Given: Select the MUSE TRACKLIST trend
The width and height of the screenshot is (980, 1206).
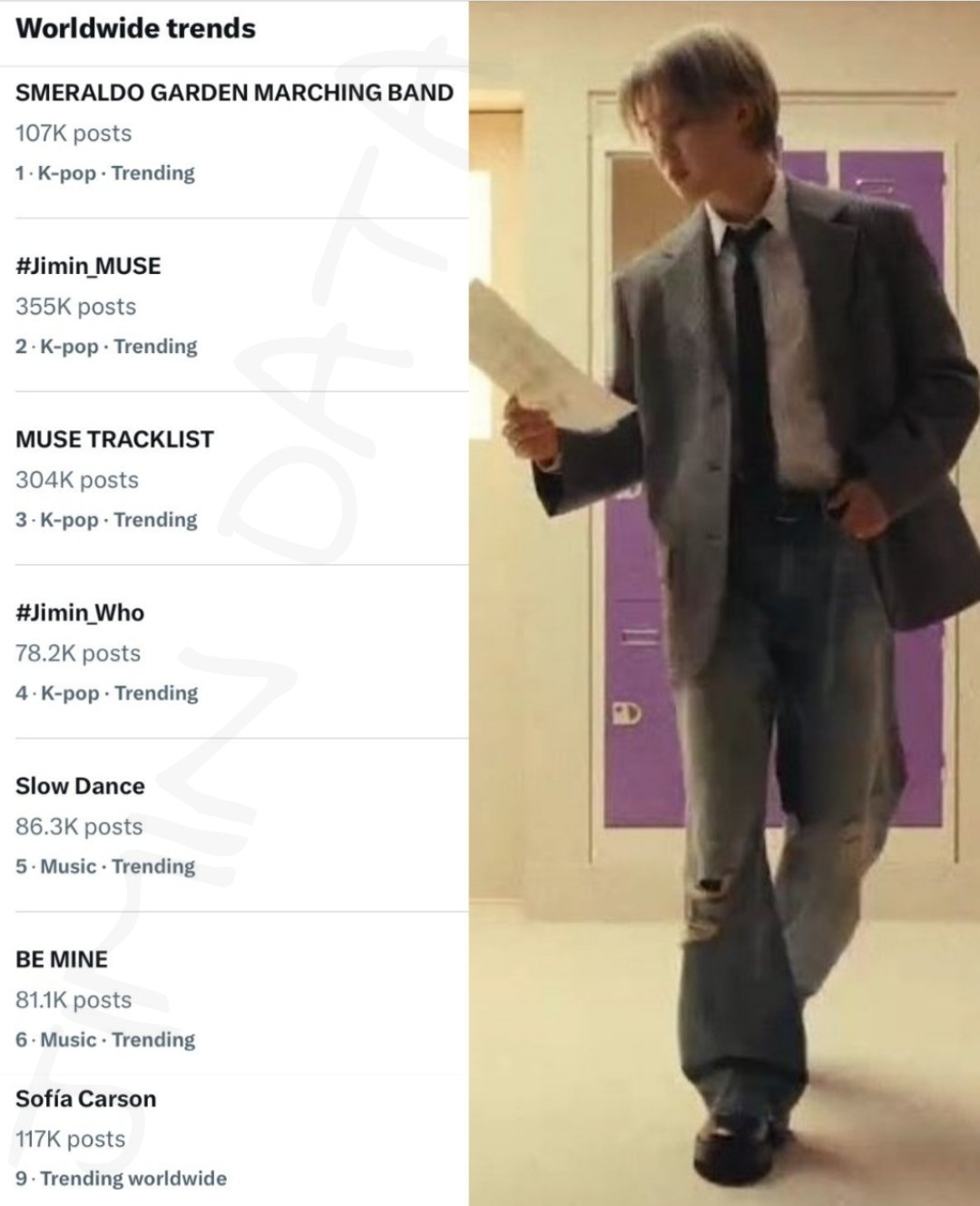Looking at the screenshot, I should point(114,439).
